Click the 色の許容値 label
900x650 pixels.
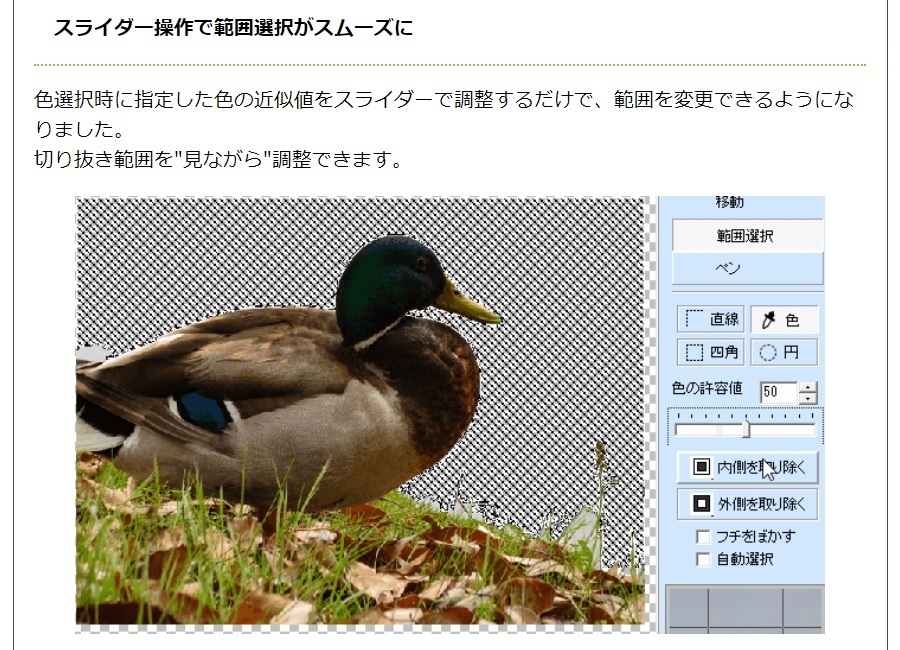click(x=707, y=389)
